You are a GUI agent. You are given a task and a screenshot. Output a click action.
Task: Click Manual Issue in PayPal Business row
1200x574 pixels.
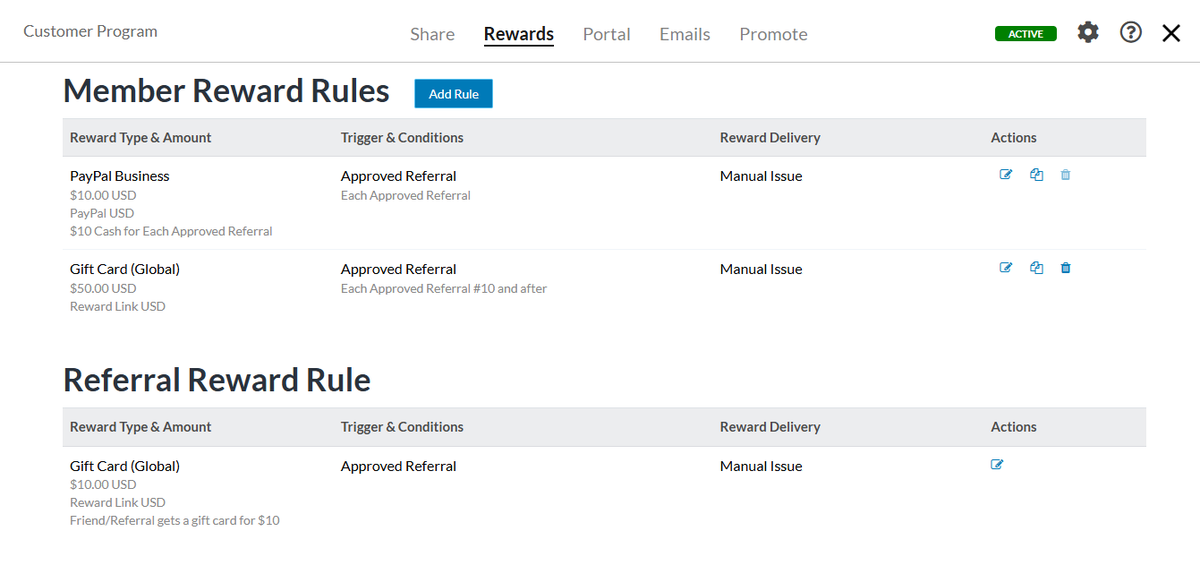pyautogui.click(x=761, y=176)
